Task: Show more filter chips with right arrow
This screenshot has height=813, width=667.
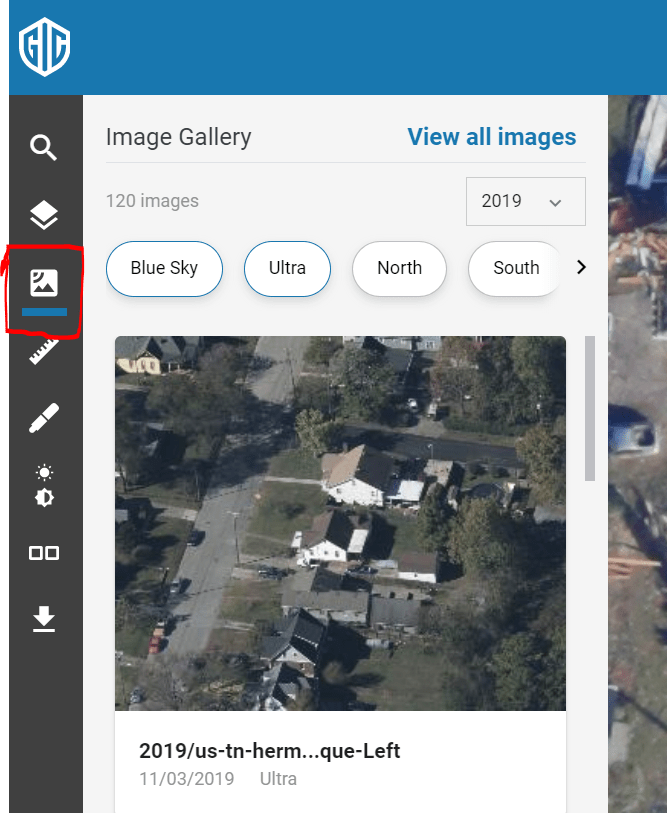Action: click(581, 268)
